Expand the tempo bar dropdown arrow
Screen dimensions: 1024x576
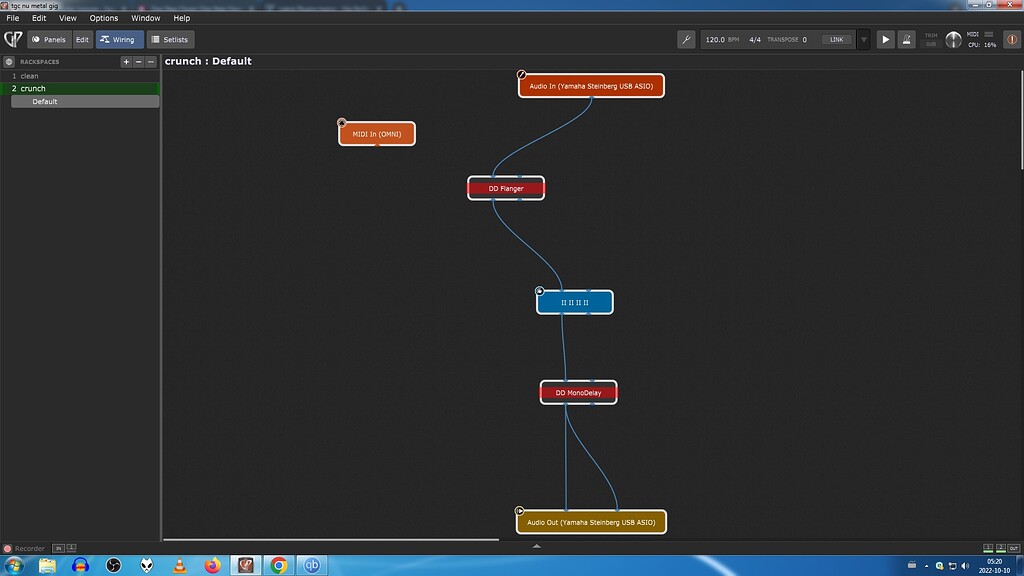[x=863, y=40]
